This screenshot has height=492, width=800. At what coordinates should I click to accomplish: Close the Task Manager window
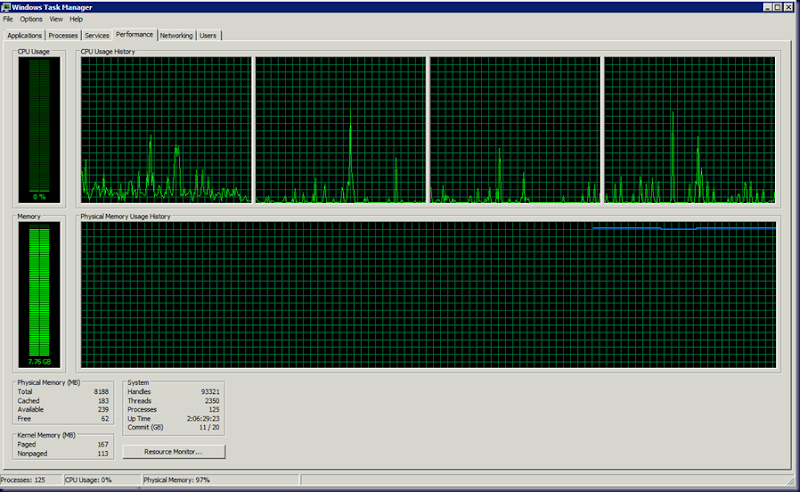point(788,7)
